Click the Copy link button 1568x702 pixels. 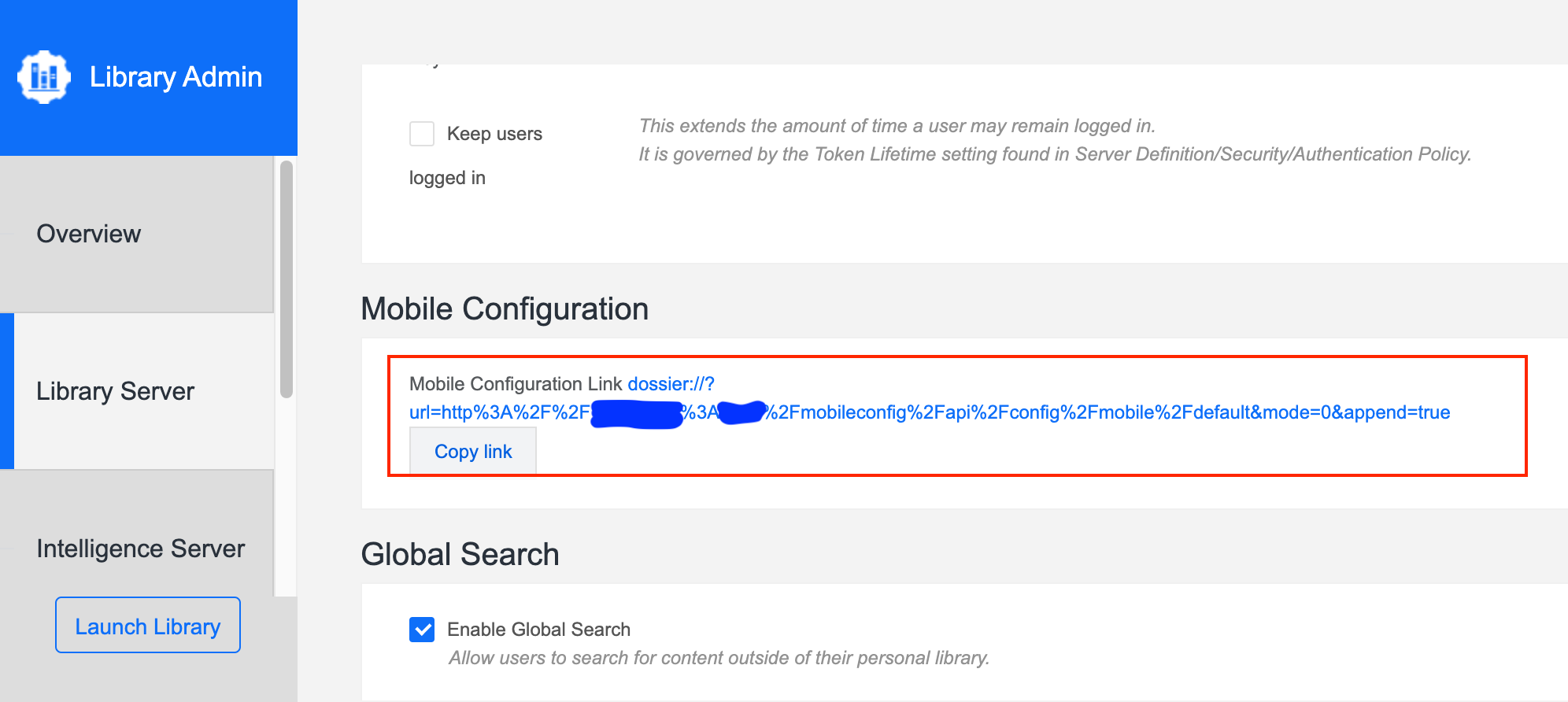pyautogui.click(x=473, y=452)
